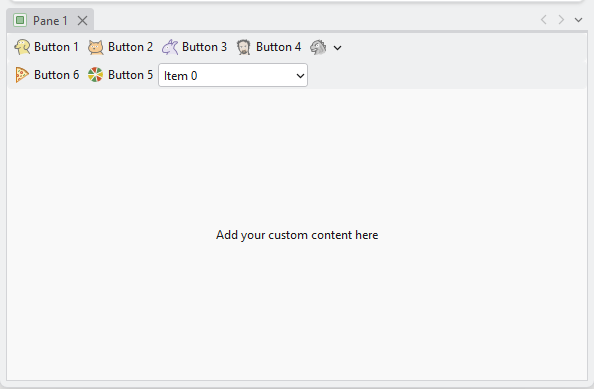
Task: Click the bearded man icon for Button 4
Action: point(244,47)
